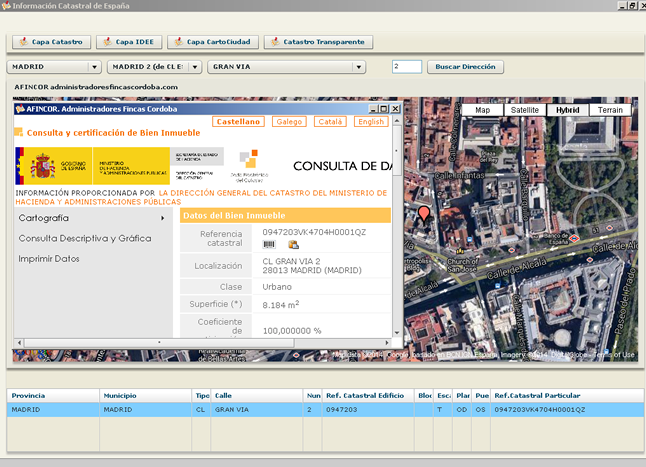Click cell 0947203 in results table
Screen dimensions: 646x467
point(367,410)
